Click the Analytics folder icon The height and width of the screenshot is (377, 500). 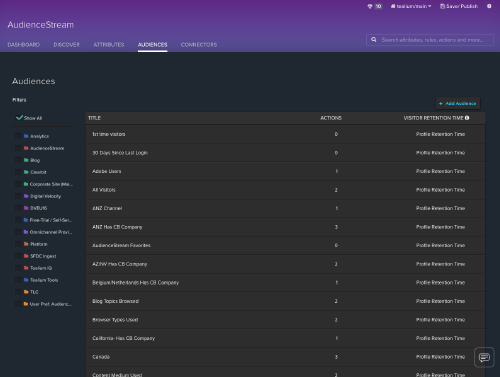(26, 136)
